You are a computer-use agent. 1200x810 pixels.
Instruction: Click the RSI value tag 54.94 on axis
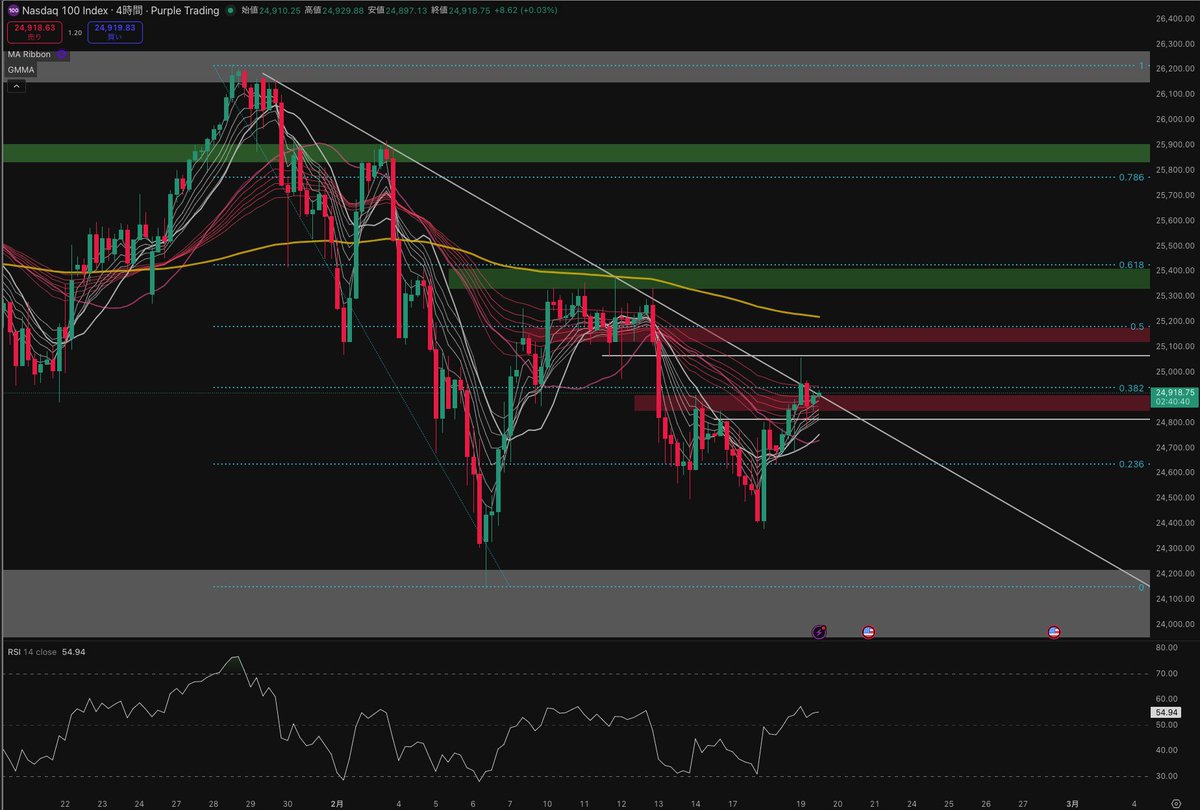(1166, 711)
